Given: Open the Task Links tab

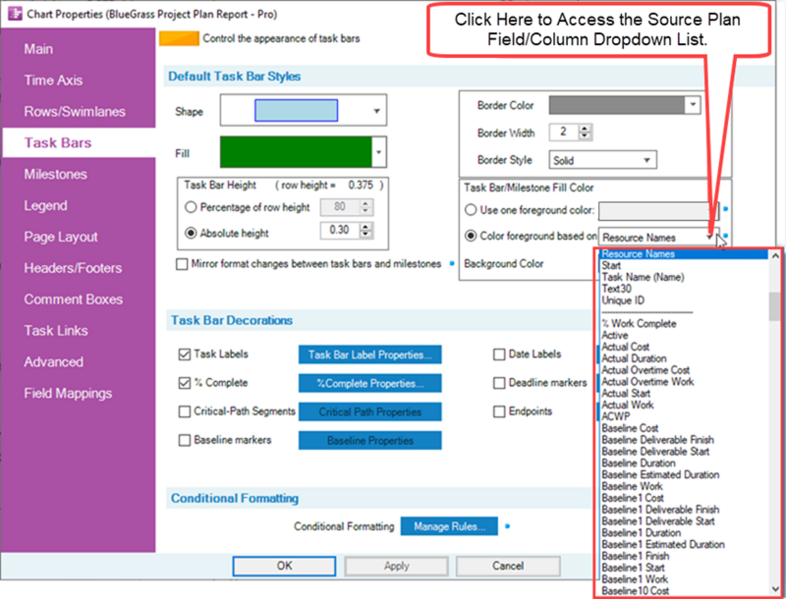Looking at the screenshot, I should (x=56, y=331).
